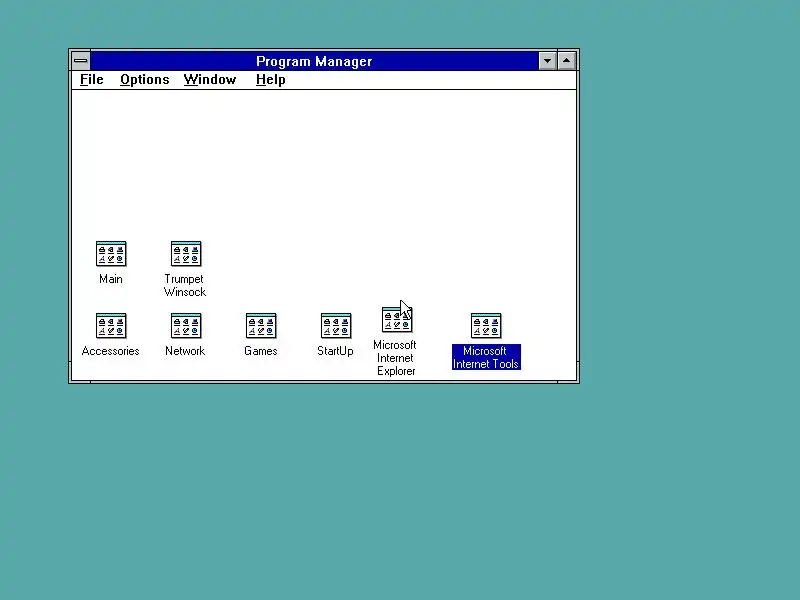The height and width of the screenshot is (600, 800).
Task: Select the Network program group icon
Action: coord(186,326)
